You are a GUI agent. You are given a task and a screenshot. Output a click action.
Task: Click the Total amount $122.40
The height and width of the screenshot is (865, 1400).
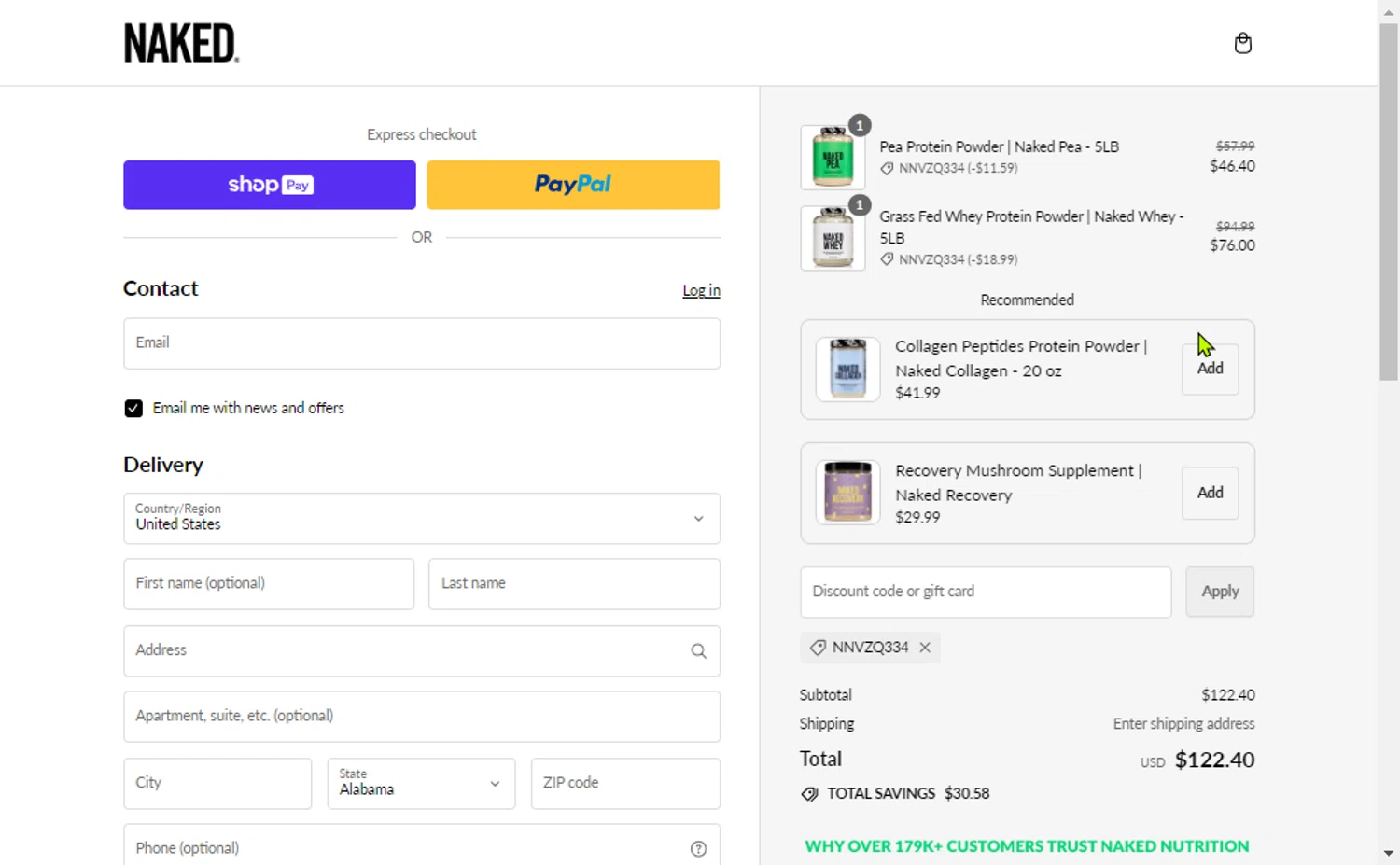[x=1214, y=760]
